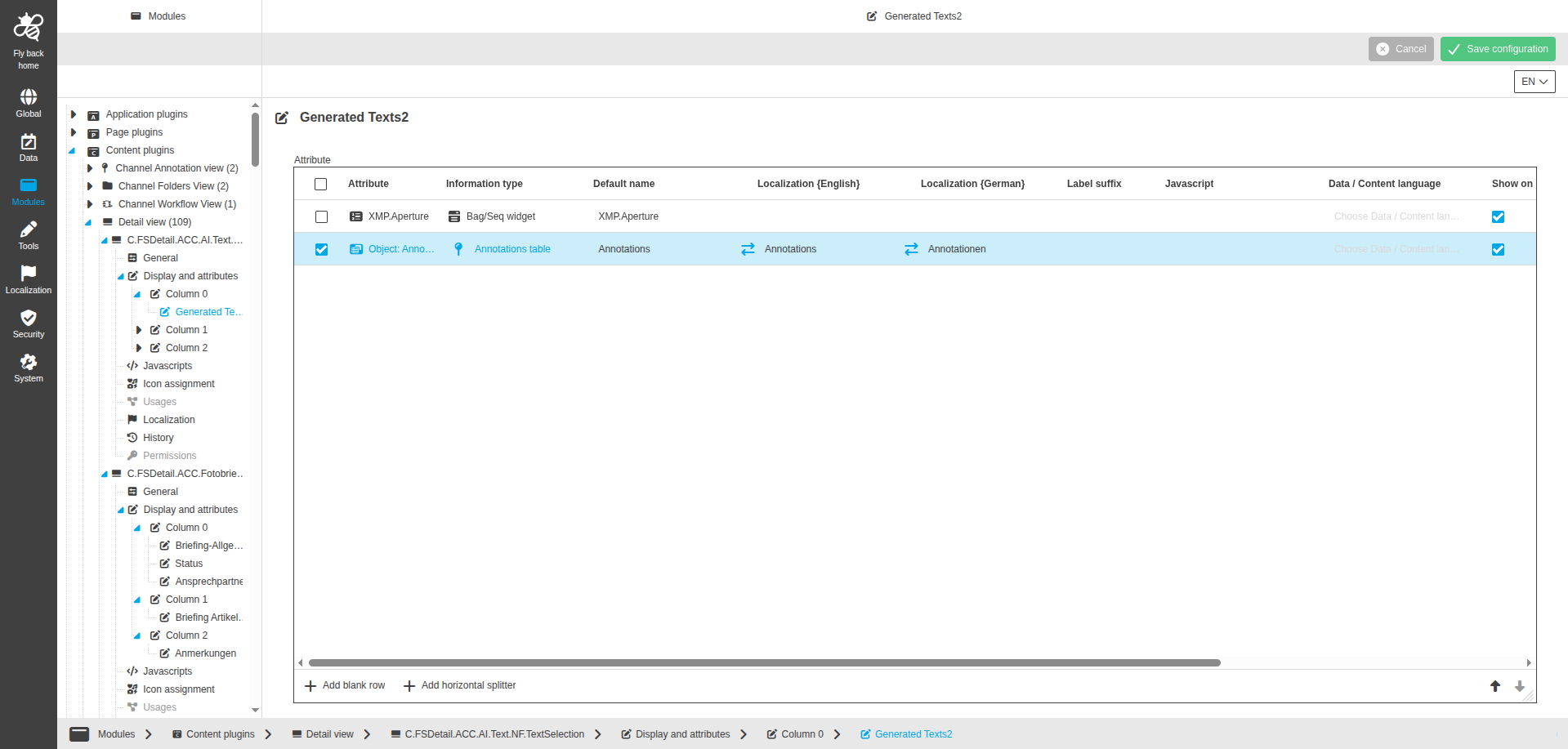This screenshot has width=1568, height=749.
Task: Click the Annotations table pin icon
Action: [458, 249]
